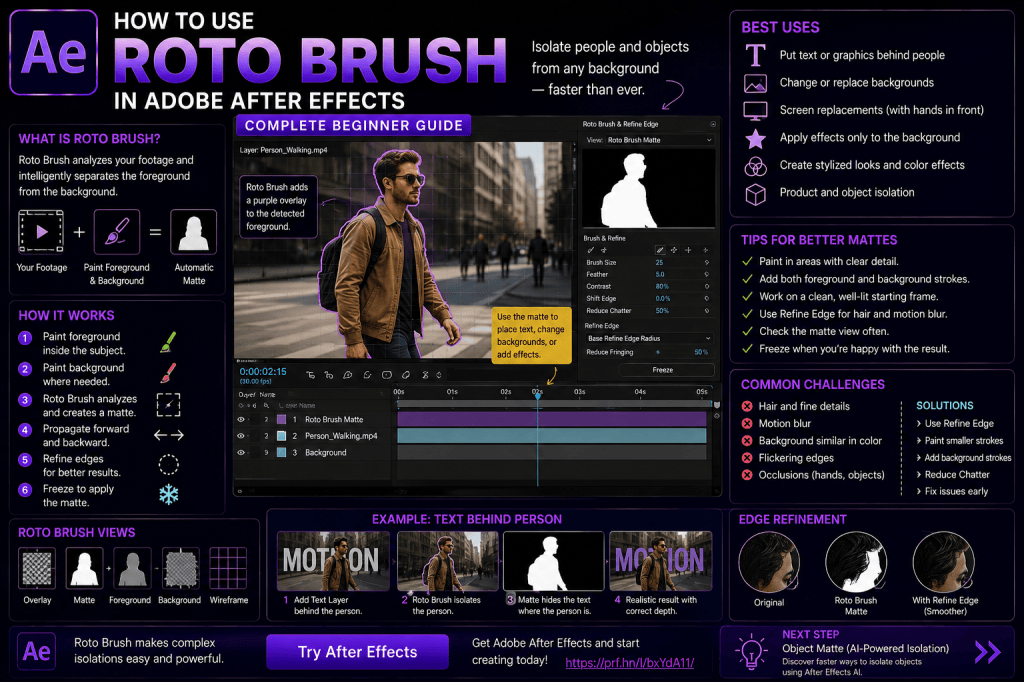This screenshot has height=682, width=1024.
Task: Click the lightbulb icon in Next Step box
Action: tap(751, 651)
